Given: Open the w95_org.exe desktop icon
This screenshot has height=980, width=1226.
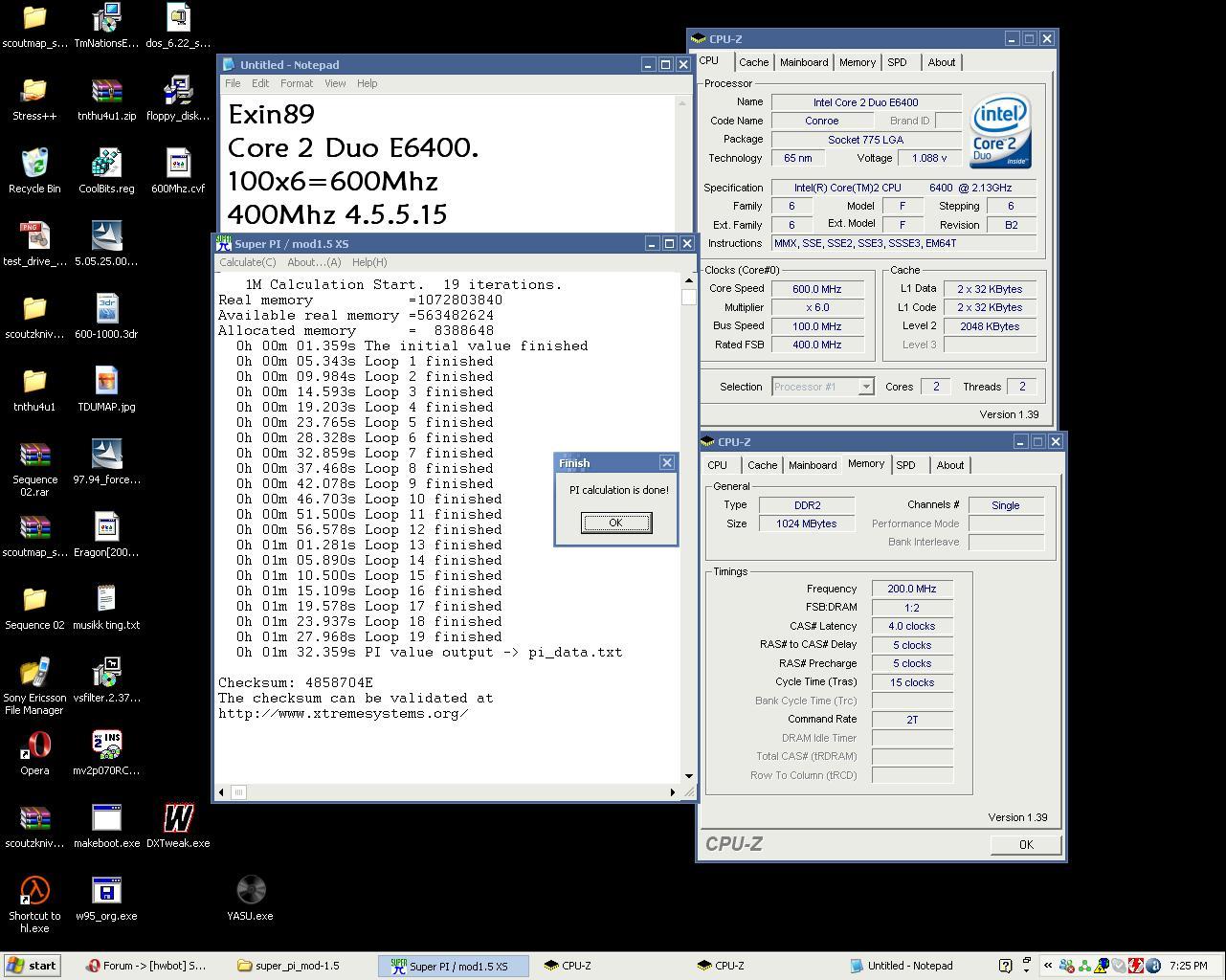Looking at the screenshot, I should [106, 898].
